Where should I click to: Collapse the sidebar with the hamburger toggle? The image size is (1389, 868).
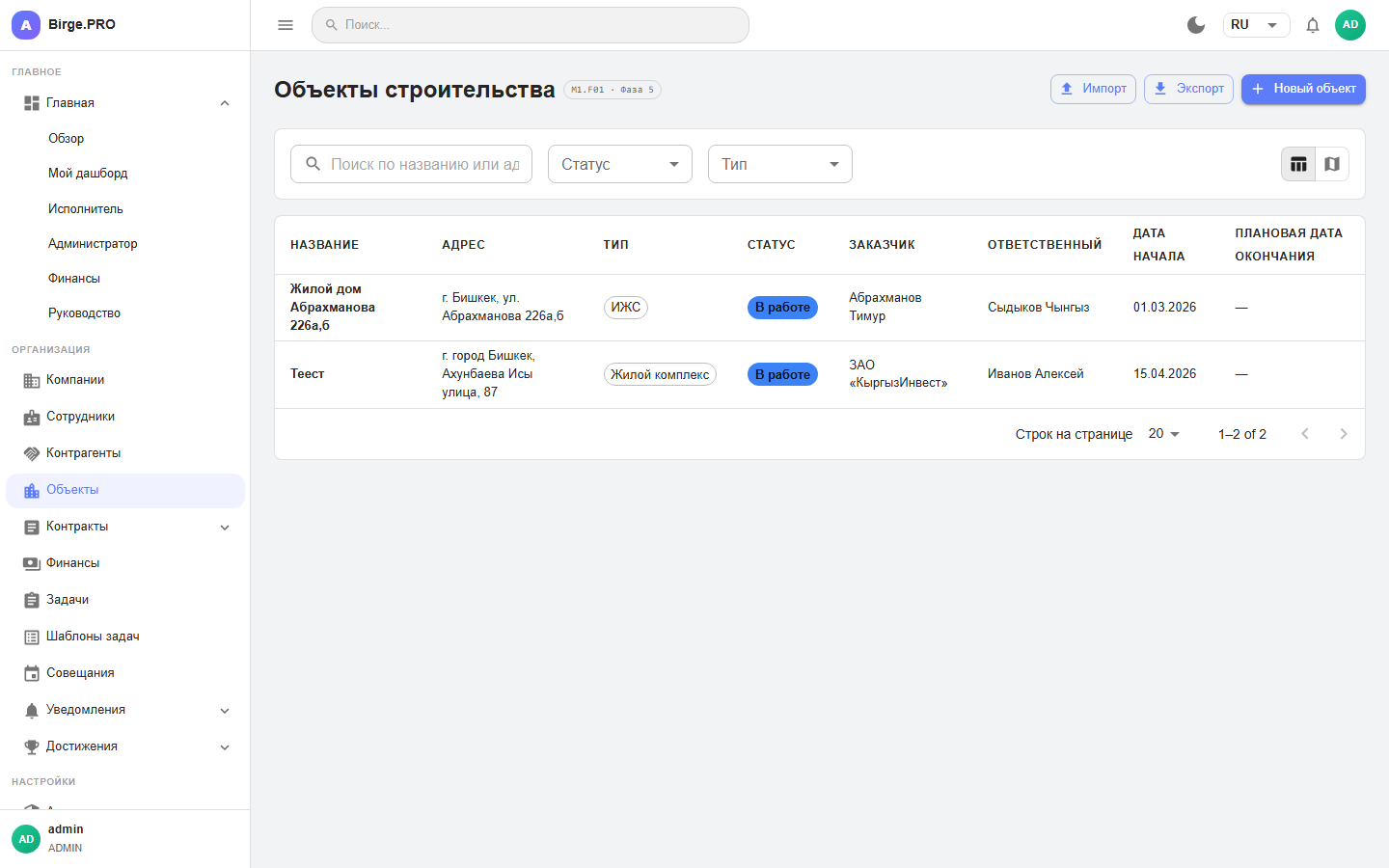[285, 25]
